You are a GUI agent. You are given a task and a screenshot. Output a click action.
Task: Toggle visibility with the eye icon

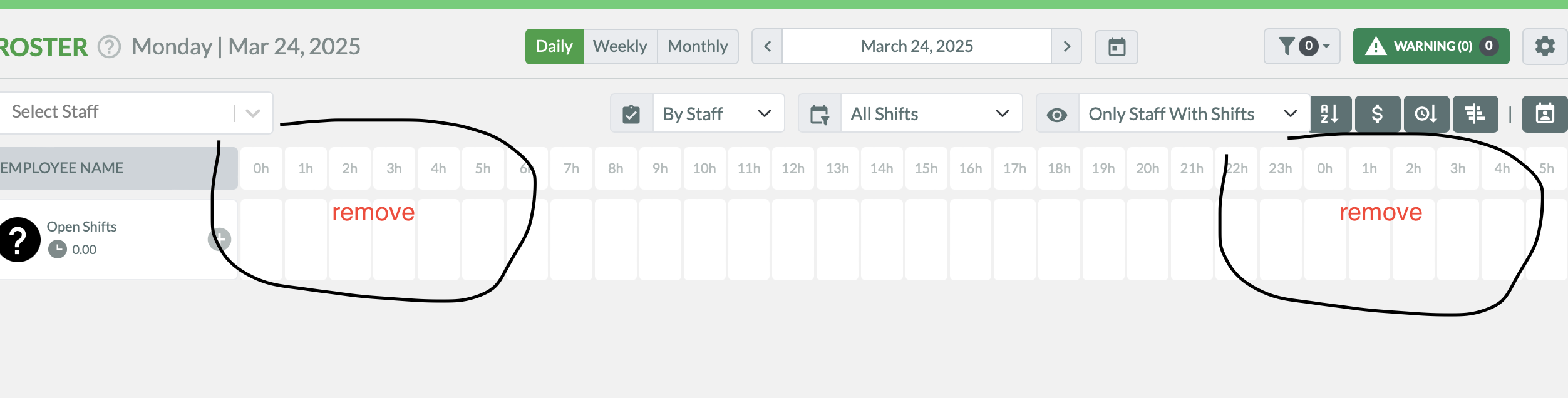(x=1056, y=113)
